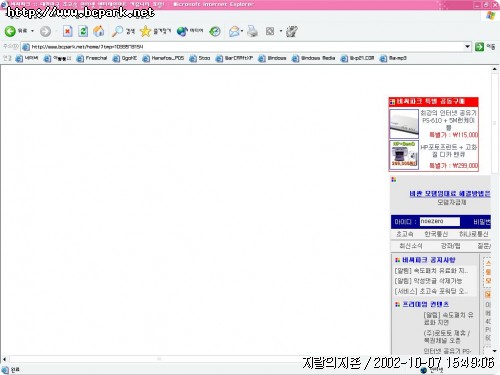Click the HP photo printer product thumbnail
The width and height of the screenshot is (500, 375).
pos(404,155)
